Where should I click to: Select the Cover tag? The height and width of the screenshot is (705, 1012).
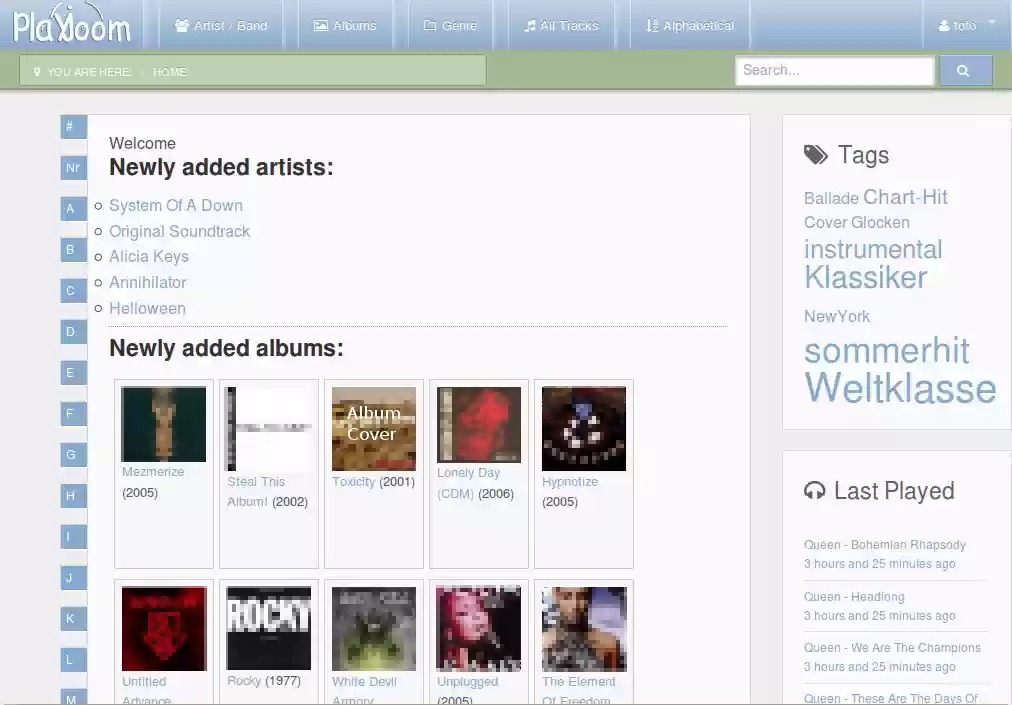pyautogui.click(x=825, y=222)
